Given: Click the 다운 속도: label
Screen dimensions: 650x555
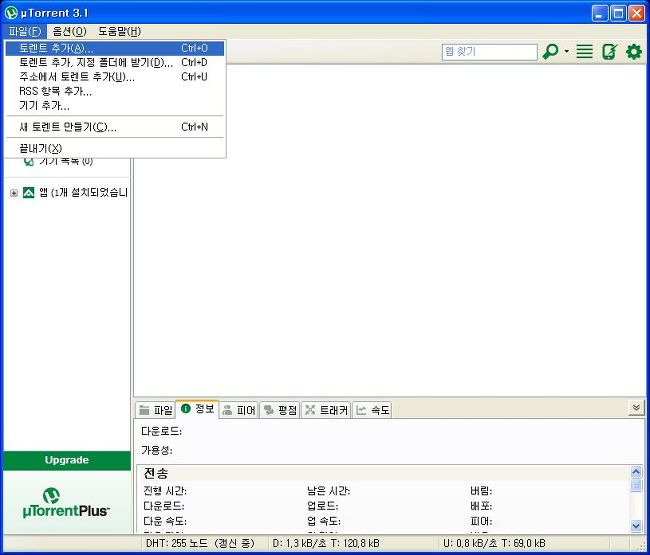Looking at the screenshot, I should point(165,521).
